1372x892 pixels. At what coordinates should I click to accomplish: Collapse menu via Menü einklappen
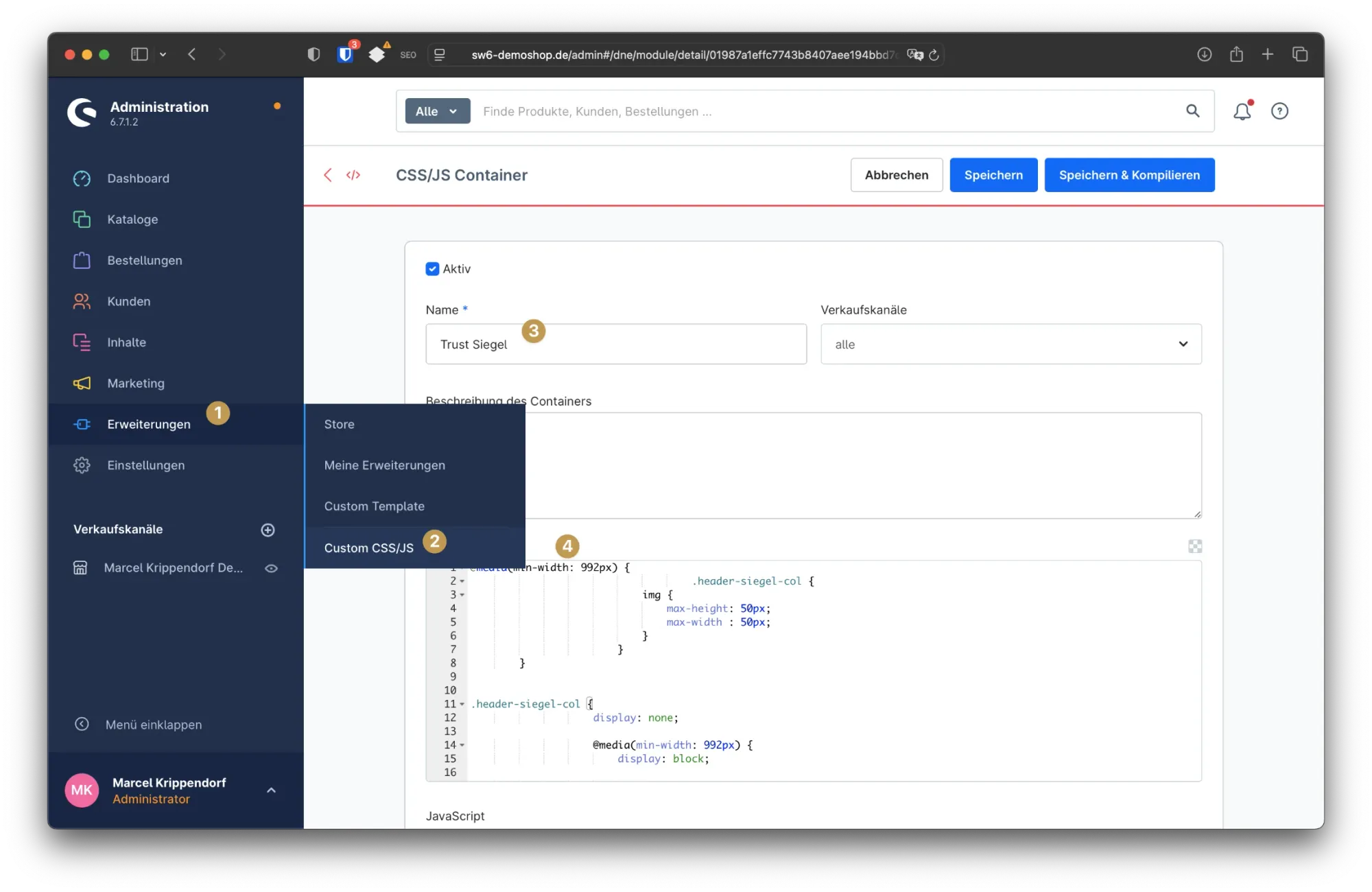click(153, 725)
